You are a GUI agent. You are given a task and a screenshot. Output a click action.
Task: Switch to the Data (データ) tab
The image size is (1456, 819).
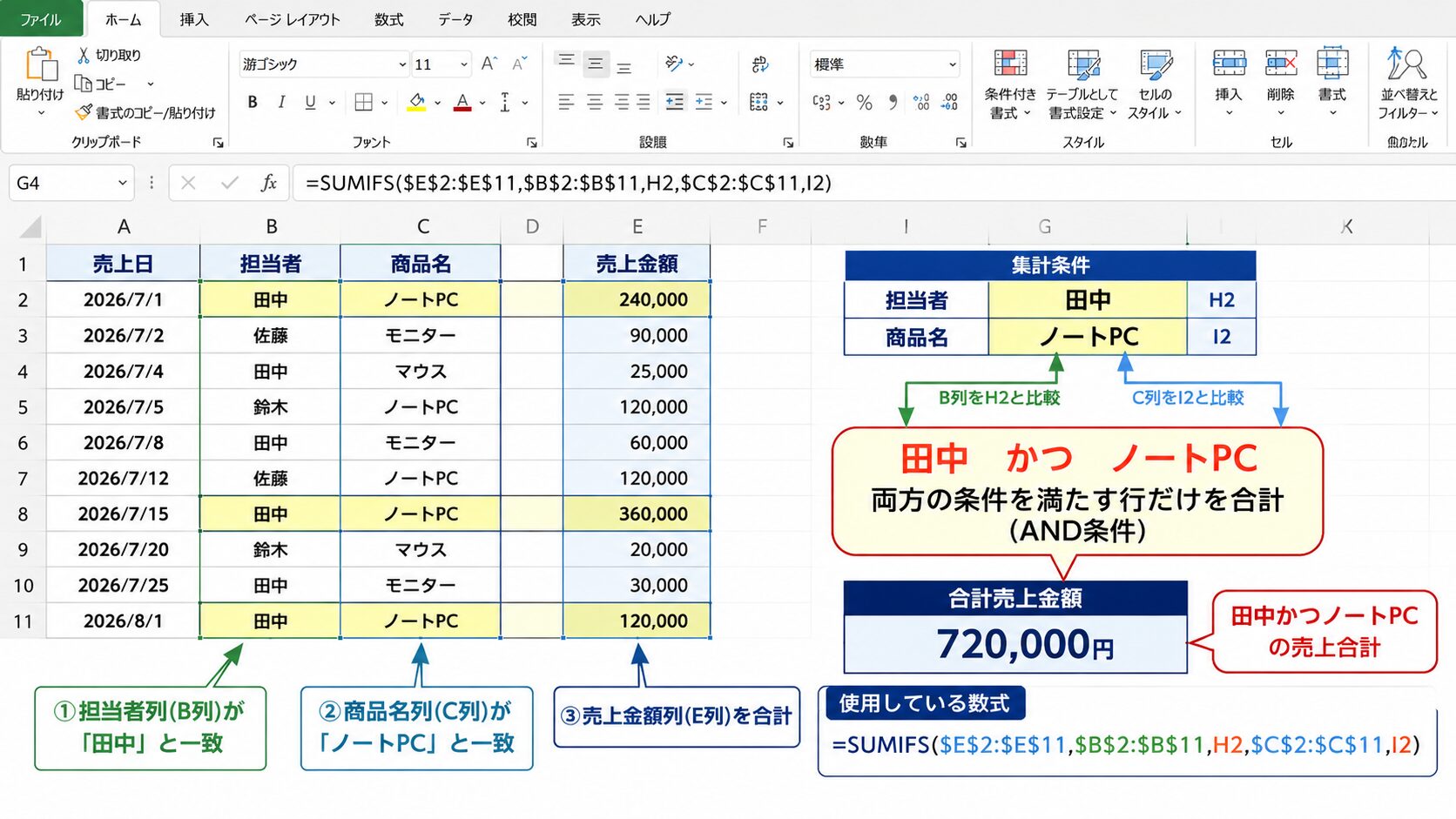pos(455,19)
